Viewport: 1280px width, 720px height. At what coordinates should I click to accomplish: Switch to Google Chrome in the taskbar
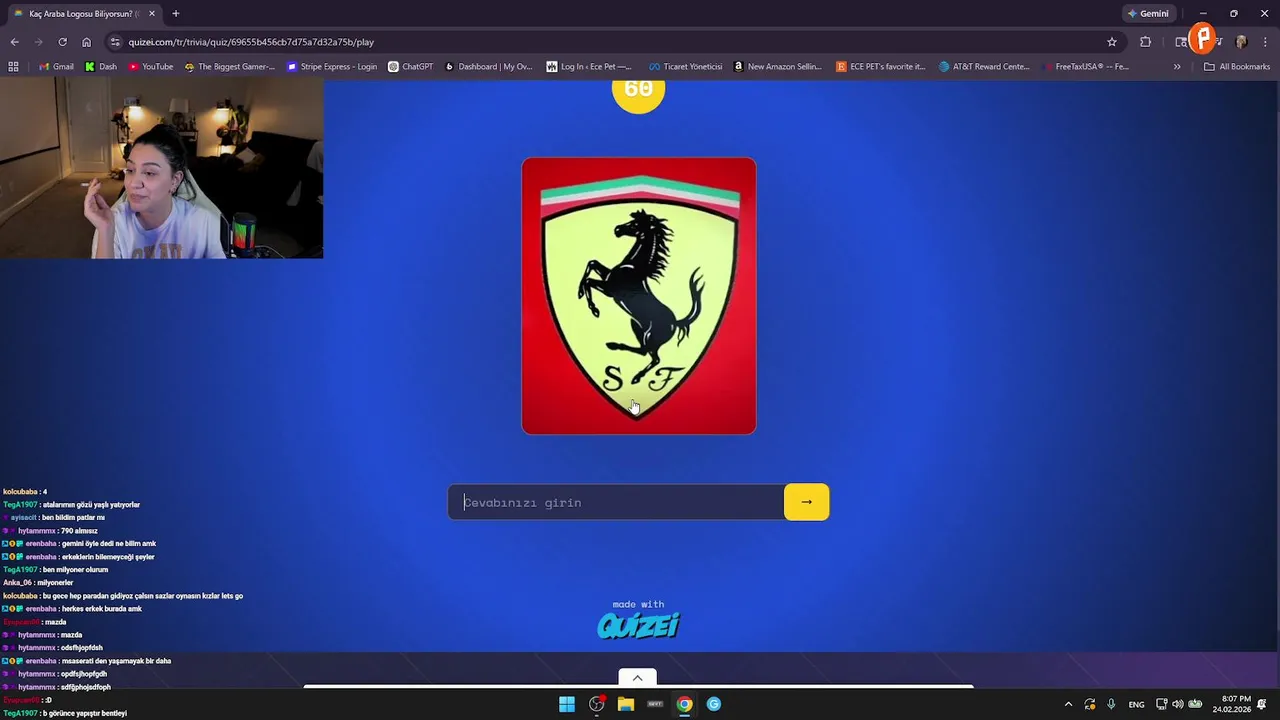coord(684,704)
